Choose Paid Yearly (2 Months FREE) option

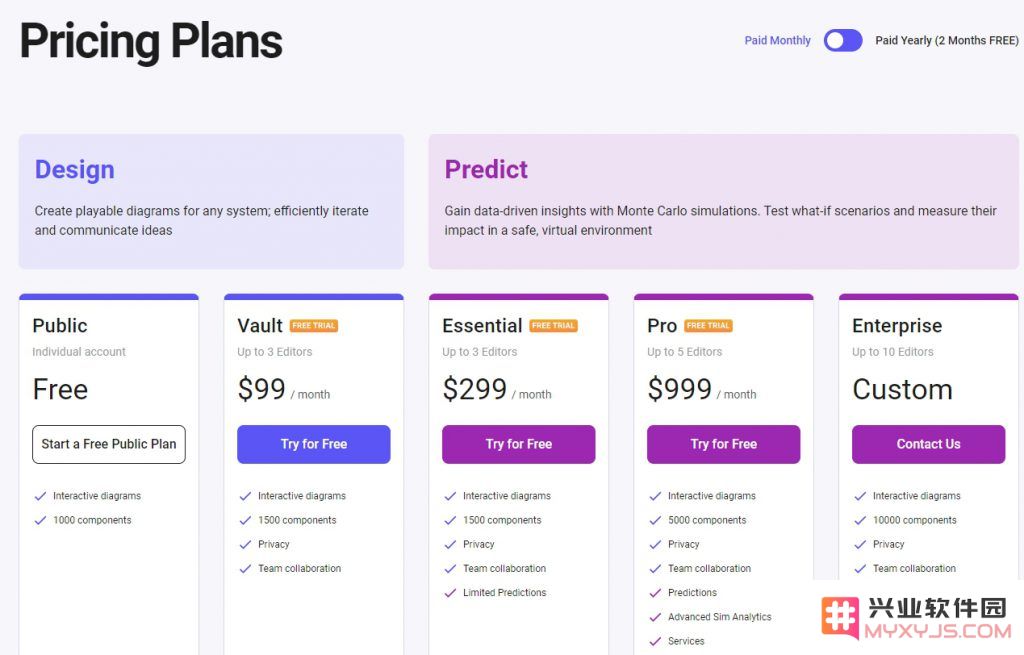tap(946, 40)
